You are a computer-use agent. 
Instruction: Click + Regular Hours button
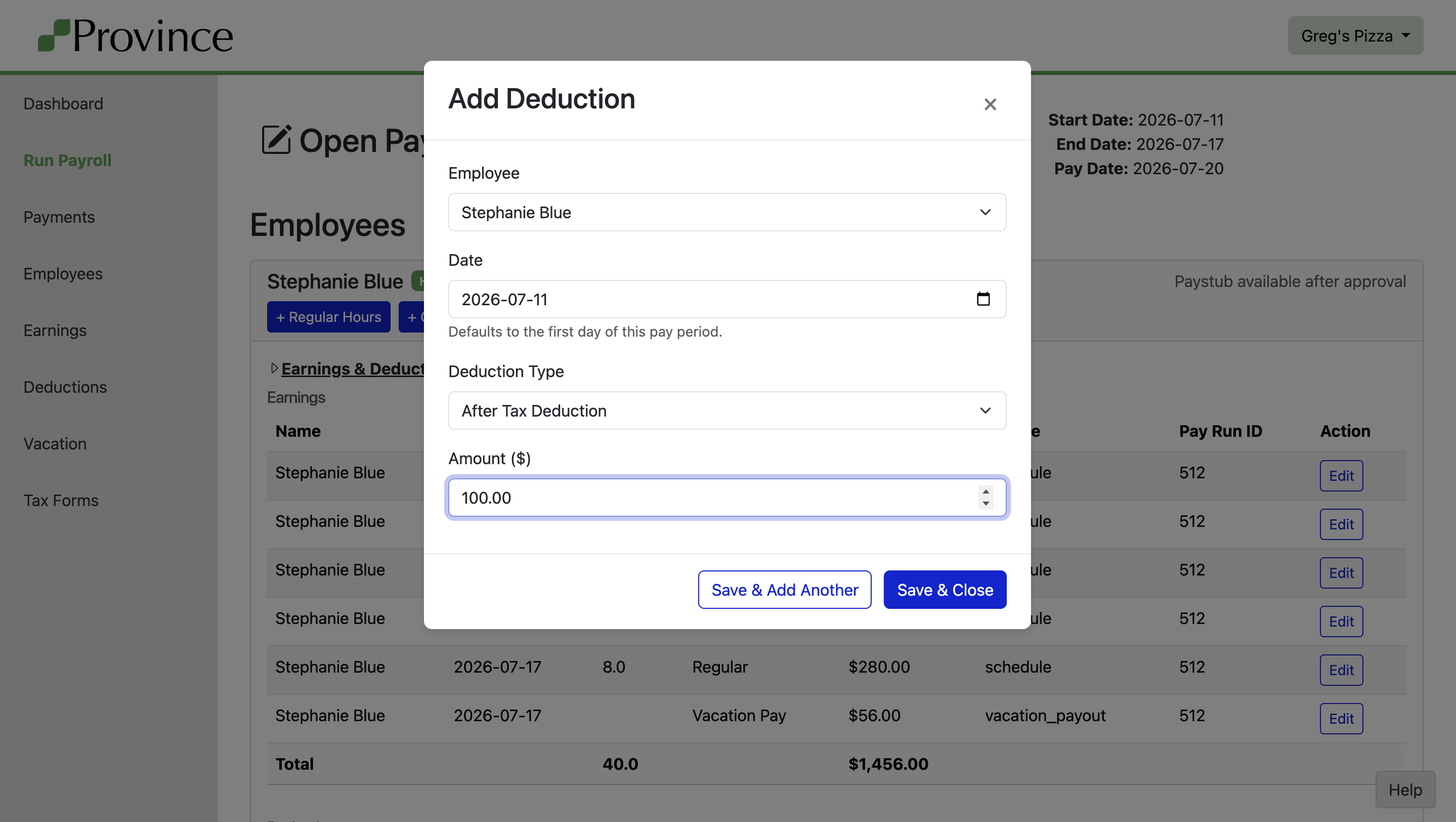[328, 317]
